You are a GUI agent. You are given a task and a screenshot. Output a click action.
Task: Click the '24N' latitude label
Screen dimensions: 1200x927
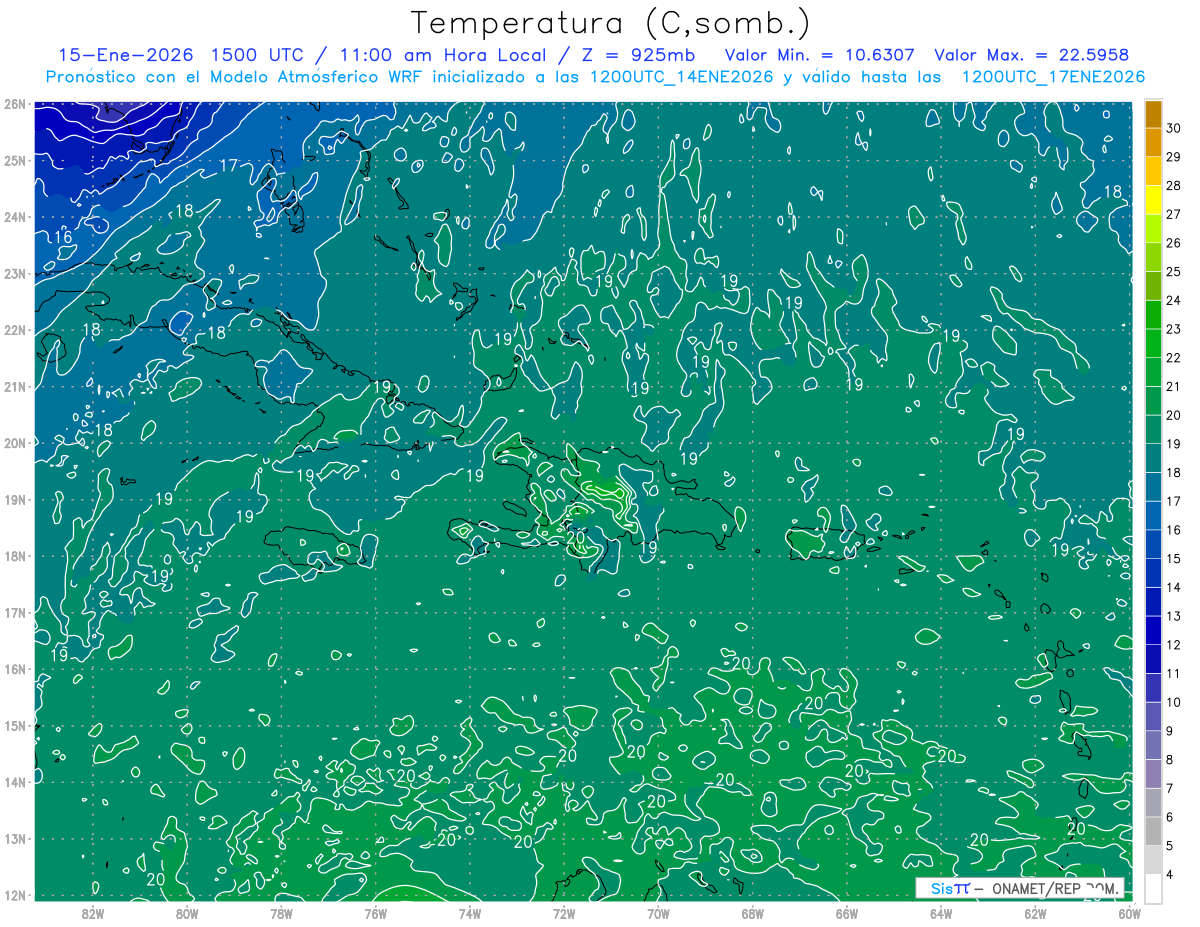coord(14,217)
